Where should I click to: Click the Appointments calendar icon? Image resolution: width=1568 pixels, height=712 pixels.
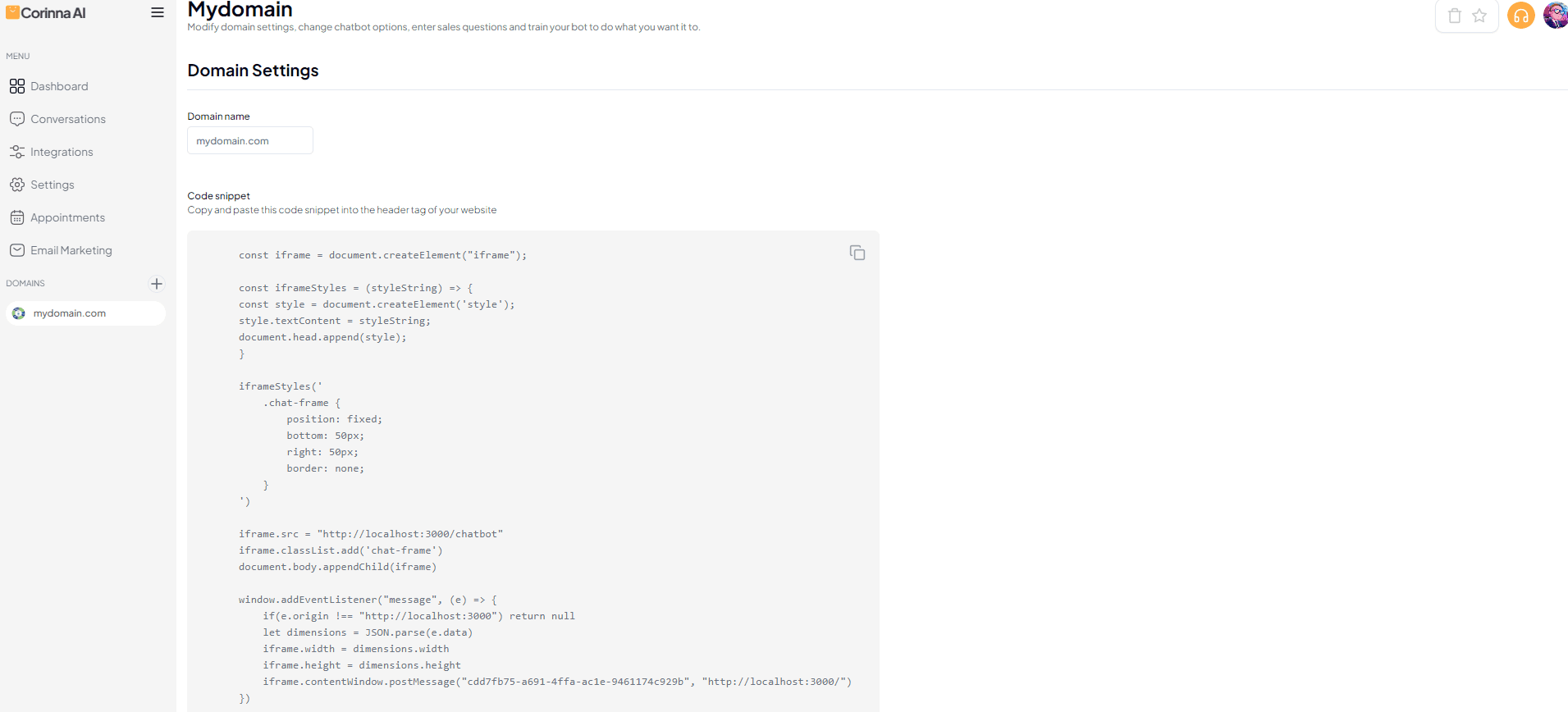click(x=17, y=217)
